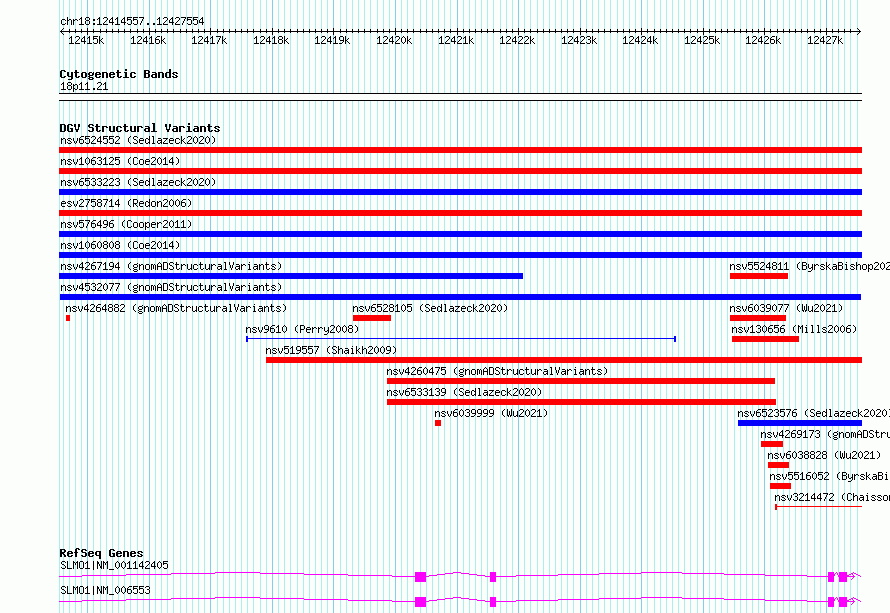Image resolution: width=890 pixels, height=613 pixels.
Task: Select the blue nsv4267194 variant bar
Action: 291,276
